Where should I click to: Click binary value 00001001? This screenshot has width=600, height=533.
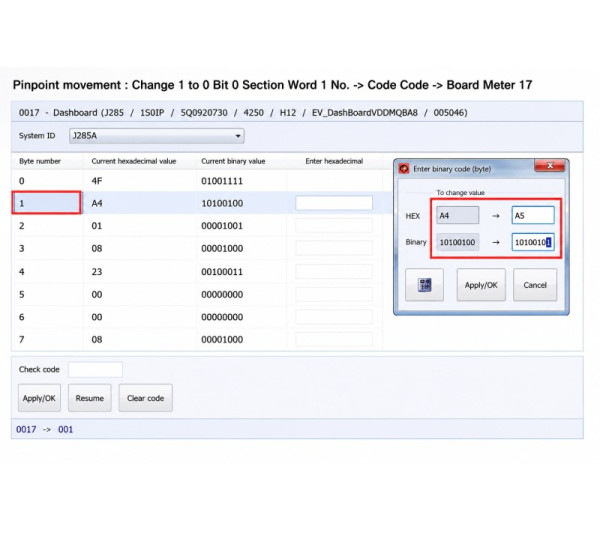[x=222, y=226]
